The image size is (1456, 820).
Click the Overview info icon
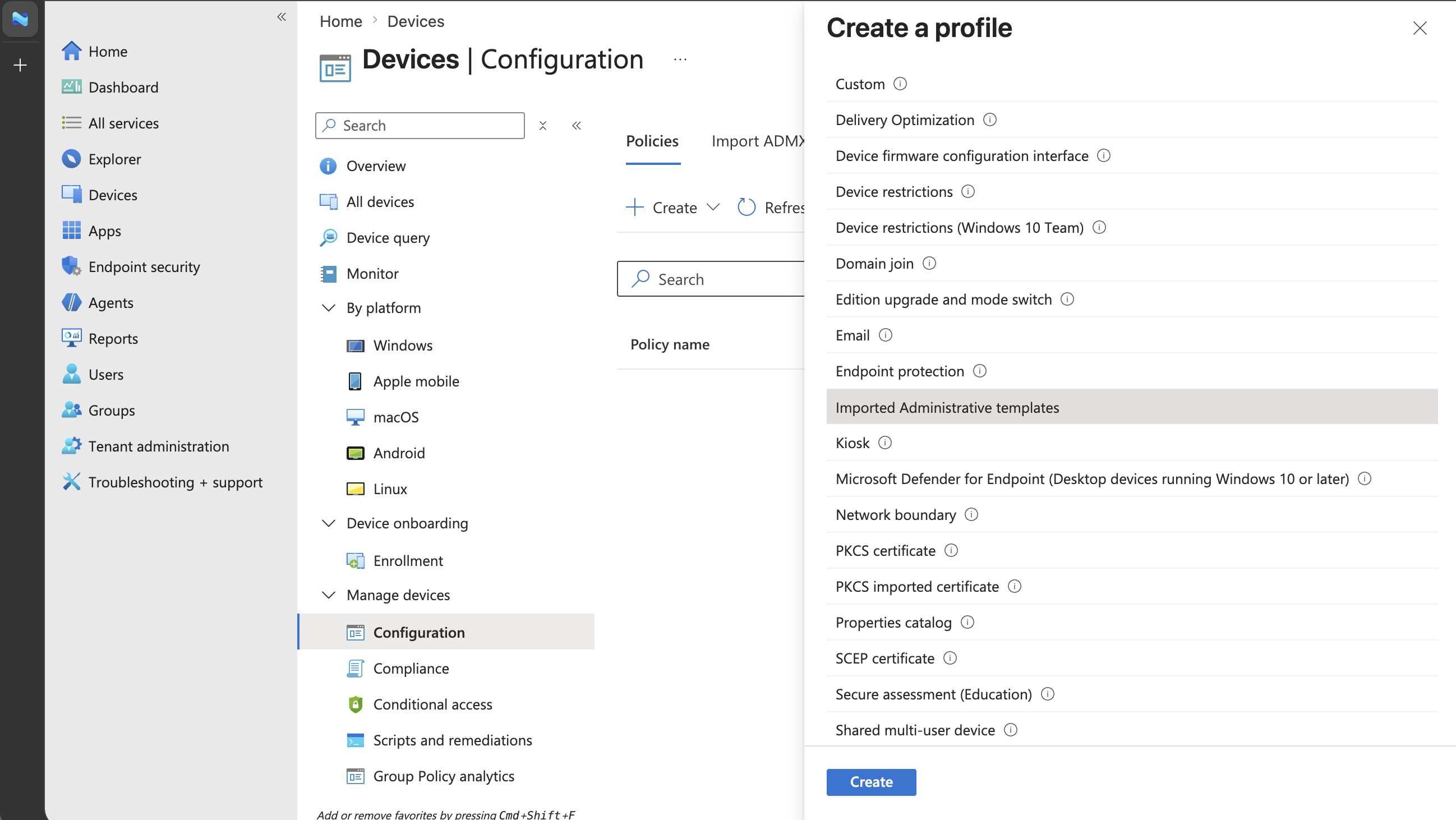click(x=328, y=165)
